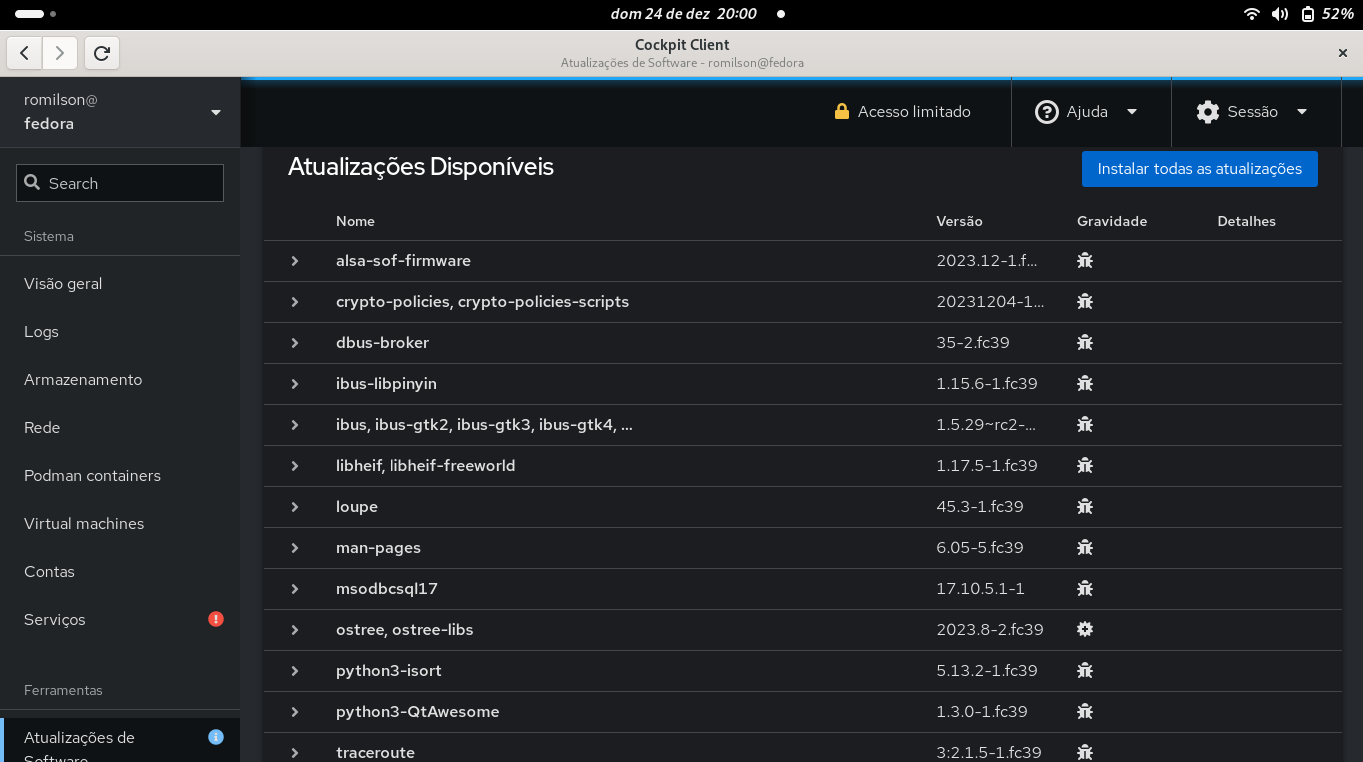Click the question mark Ajuda icon

(1047, 112)
